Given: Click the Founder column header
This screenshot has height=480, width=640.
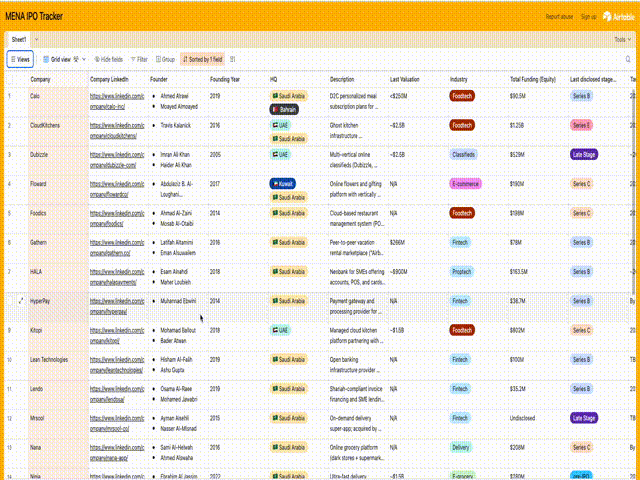Looking at the screenshot, I should (178, 80).
